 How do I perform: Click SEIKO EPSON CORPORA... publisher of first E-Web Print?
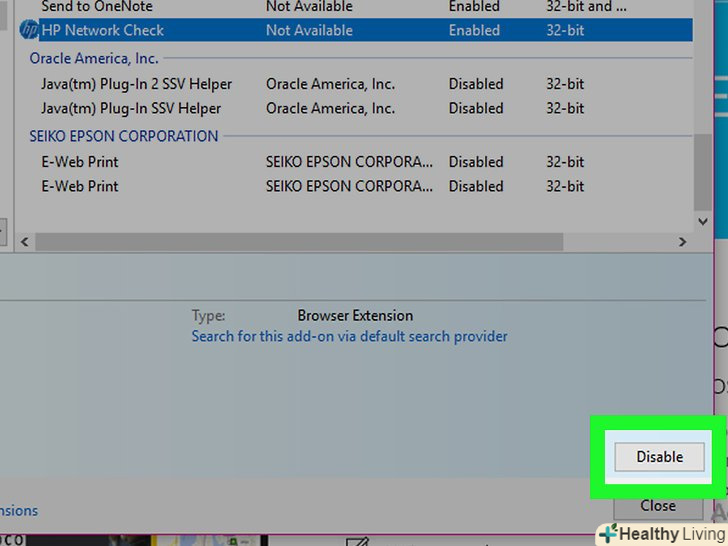[349, 162]
